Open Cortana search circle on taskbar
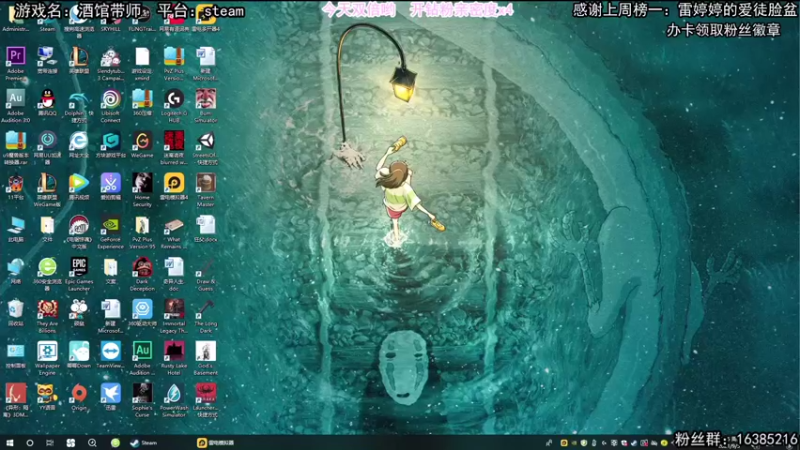The height and width of the screenshot is (450, 800). tap(30, 442)
